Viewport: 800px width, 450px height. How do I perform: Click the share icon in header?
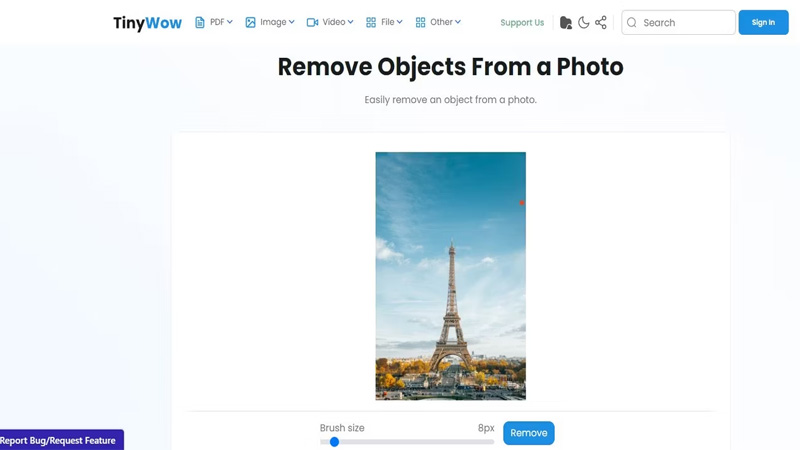point(601,22)
